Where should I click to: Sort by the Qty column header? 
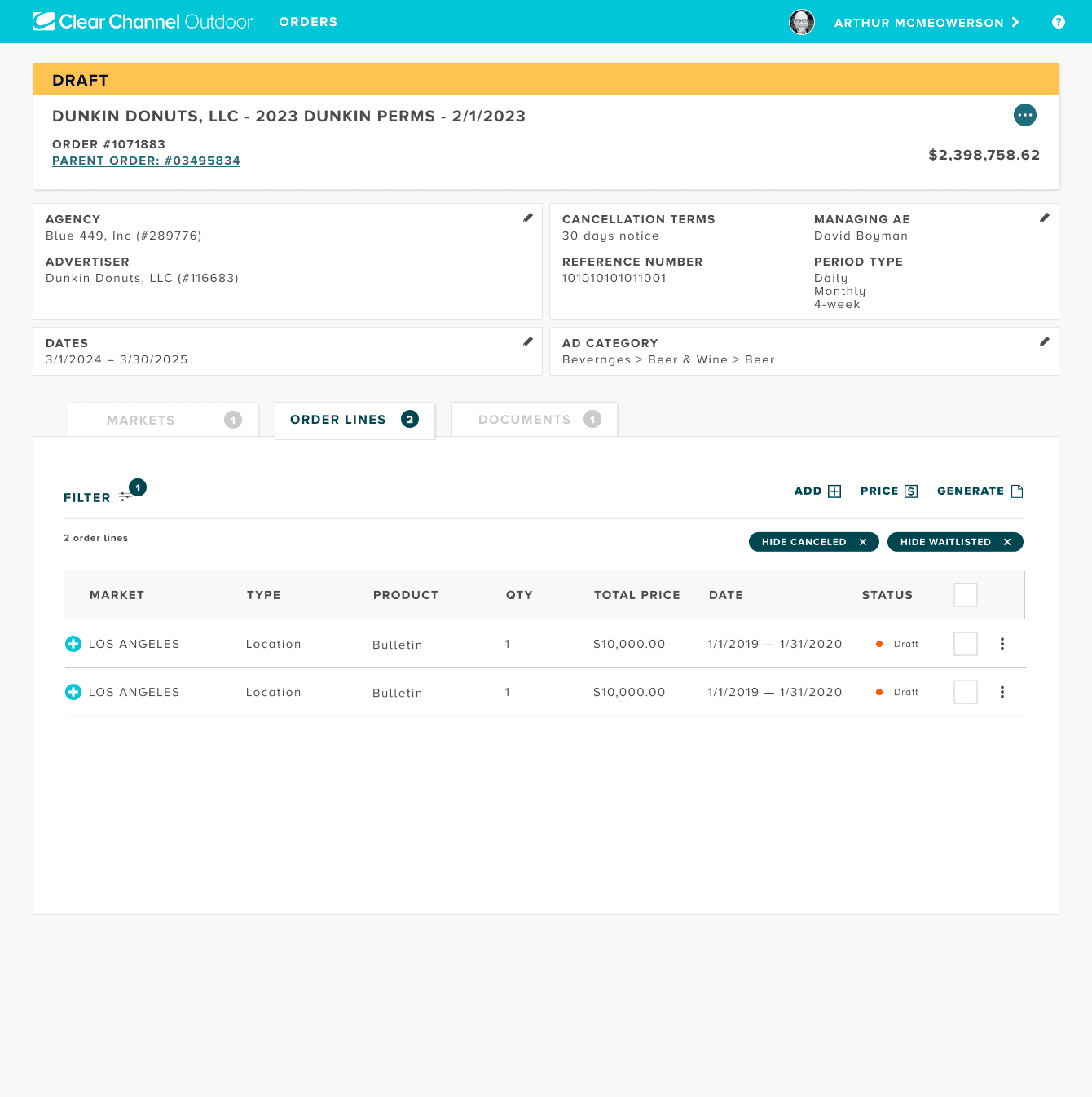click(x=519, y=595)
